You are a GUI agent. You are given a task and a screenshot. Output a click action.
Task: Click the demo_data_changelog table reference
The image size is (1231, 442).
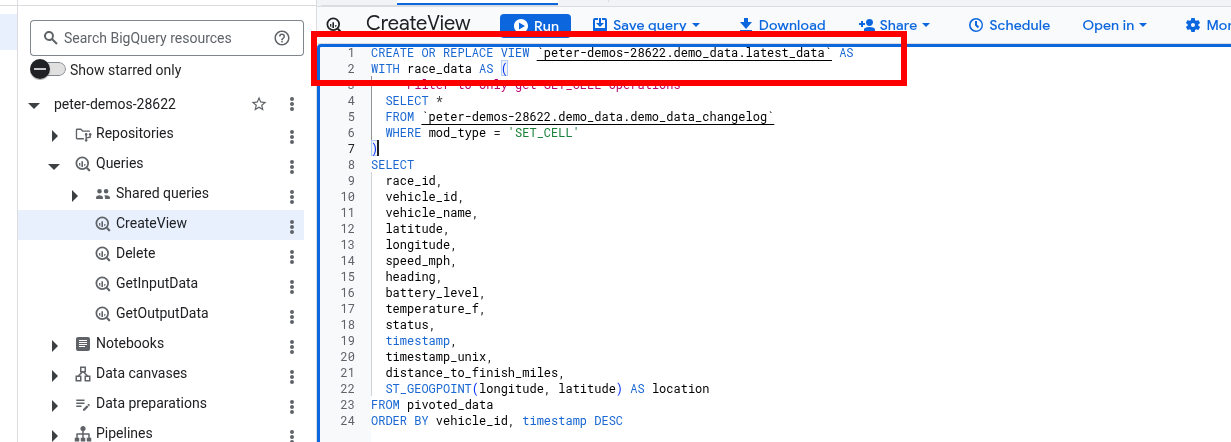[599, 117]
